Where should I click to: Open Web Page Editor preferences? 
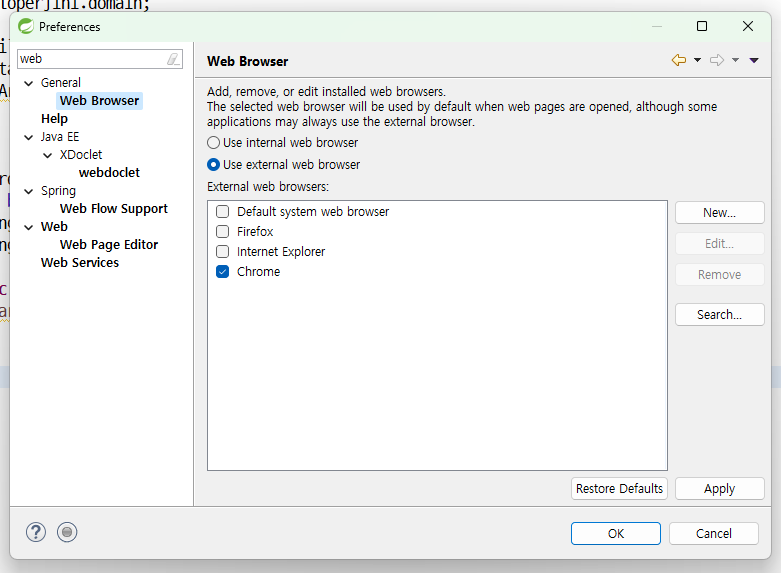(x=109, y=245)
